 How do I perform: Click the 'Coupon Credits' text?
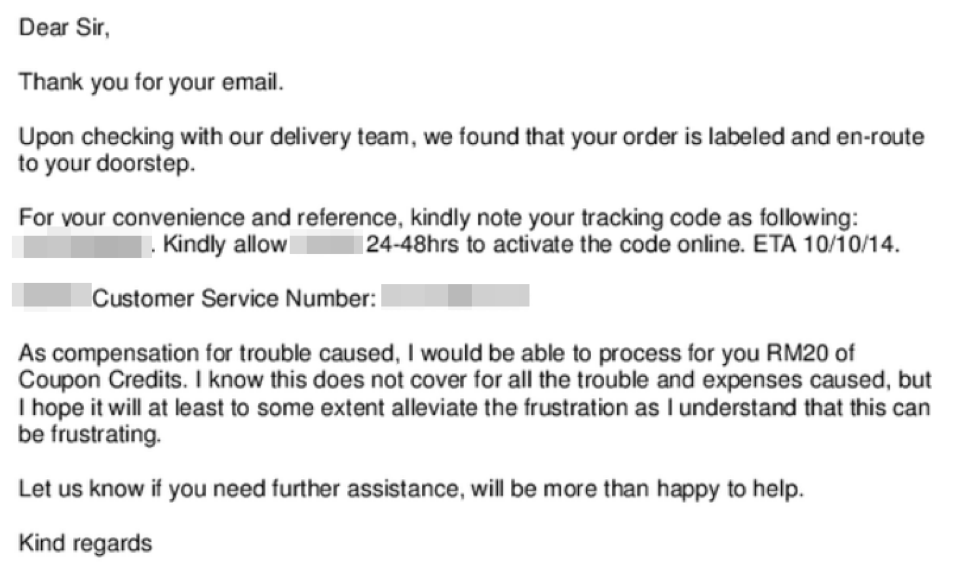[x=102, y=380]
